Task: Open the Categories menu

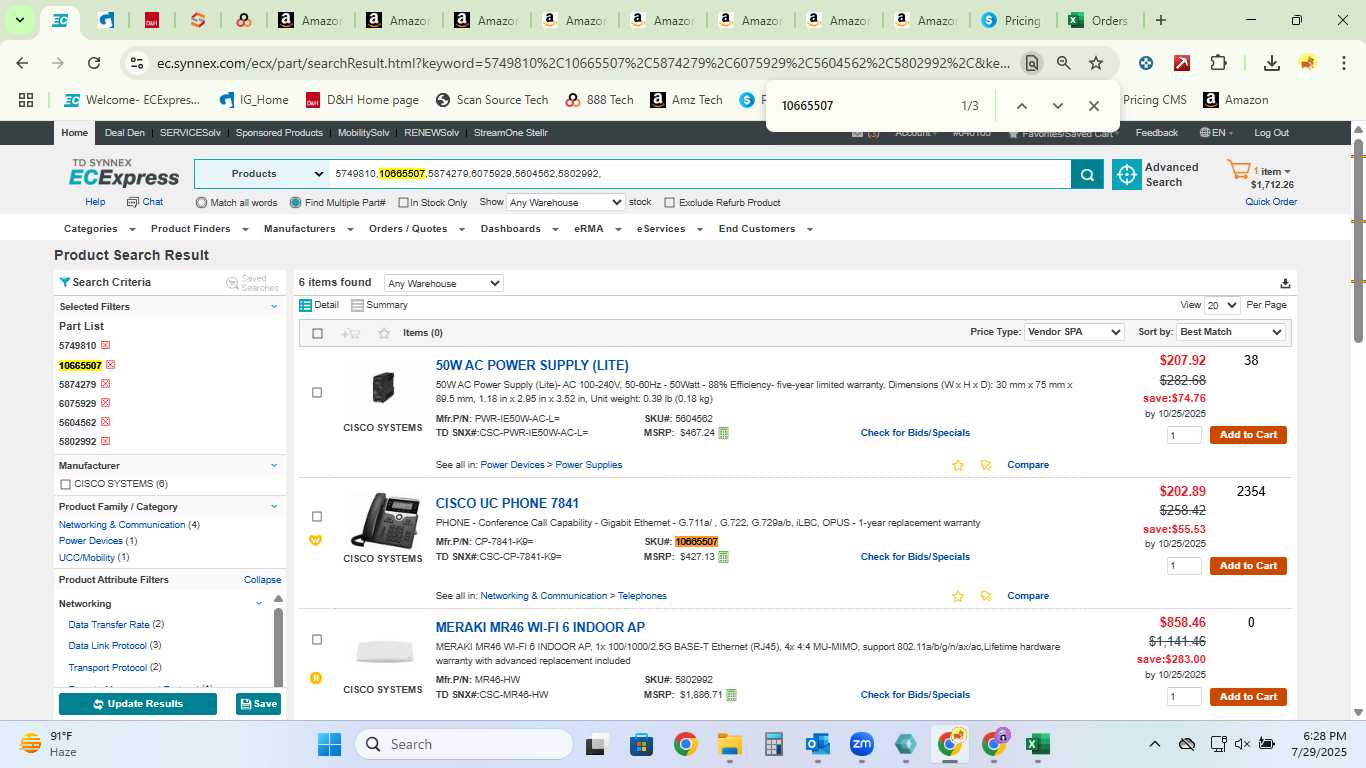Action: [x=97, y=229]
